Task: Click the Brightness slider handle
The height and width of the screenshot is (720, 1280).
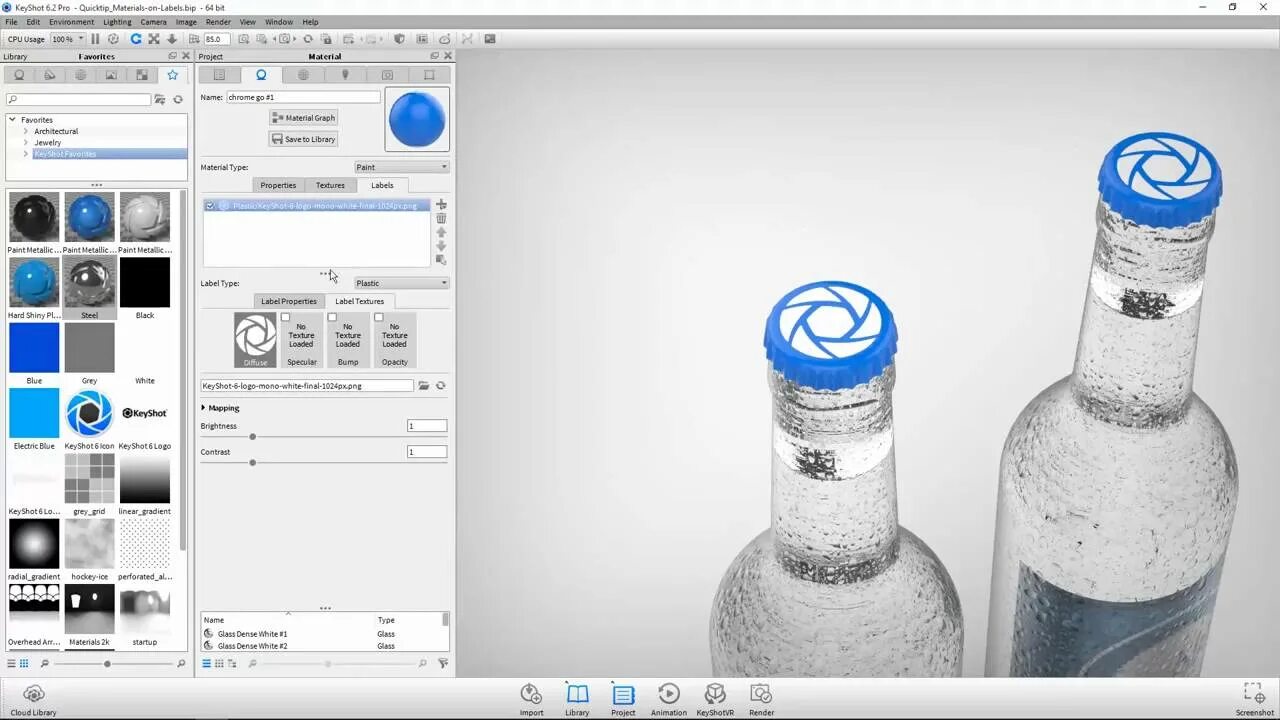Action: coord(252,437)
